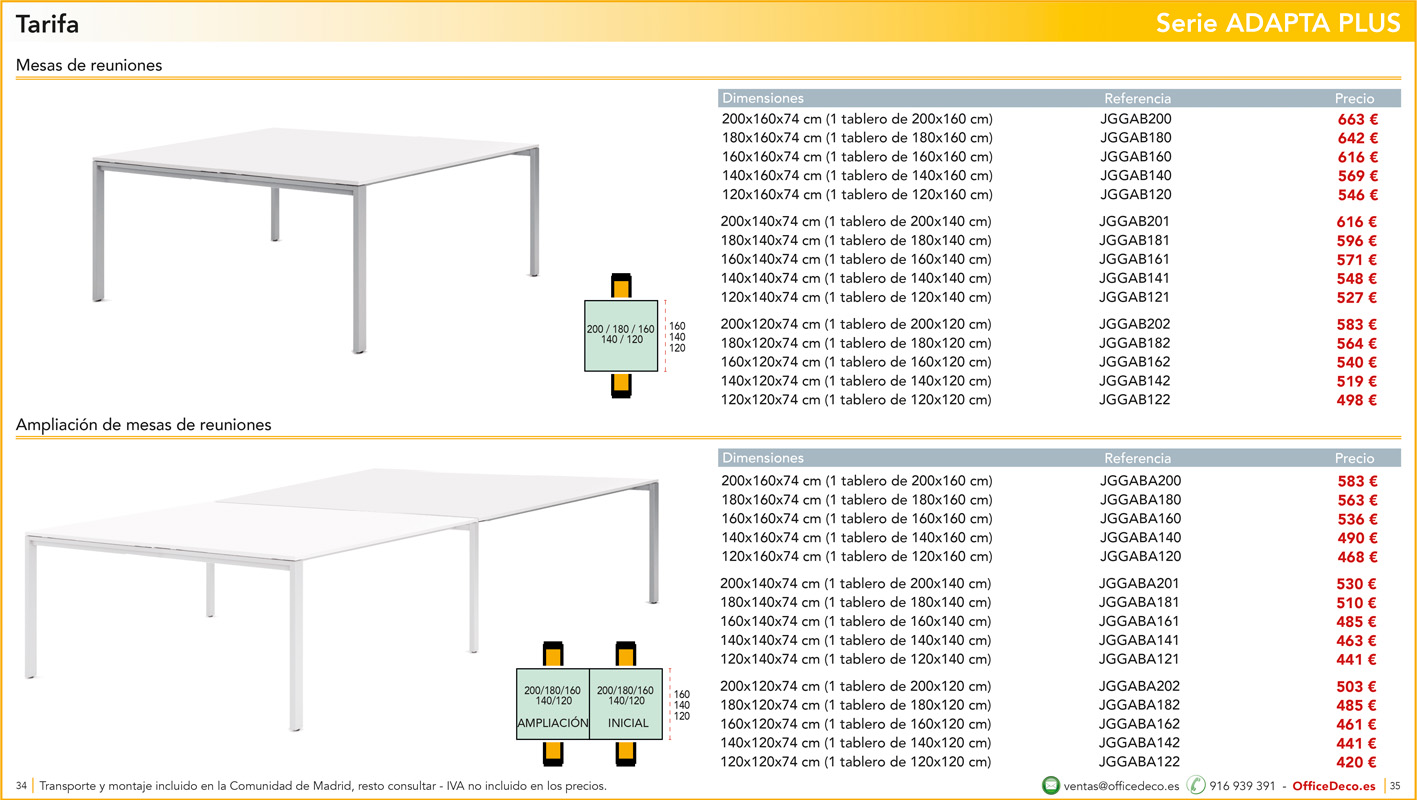This screenshot has height=800, width=1417.
Task: Open the OfficeDeco.es website link
Action: pyautogui.click(x=1334, y=786)
